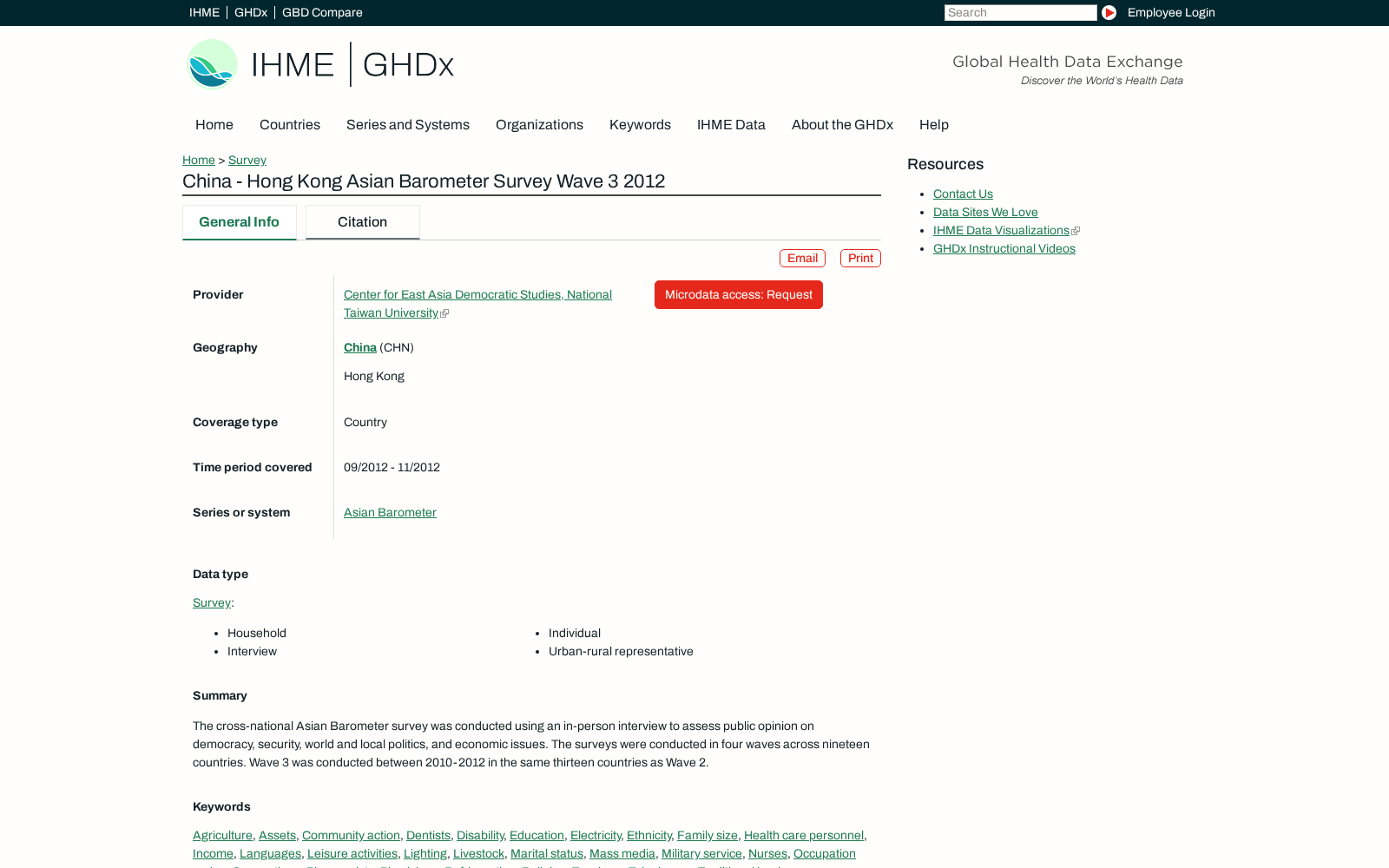Open the Community action keyword
This screenshot has height=868, width=1389.
click(x=351, y=835)
